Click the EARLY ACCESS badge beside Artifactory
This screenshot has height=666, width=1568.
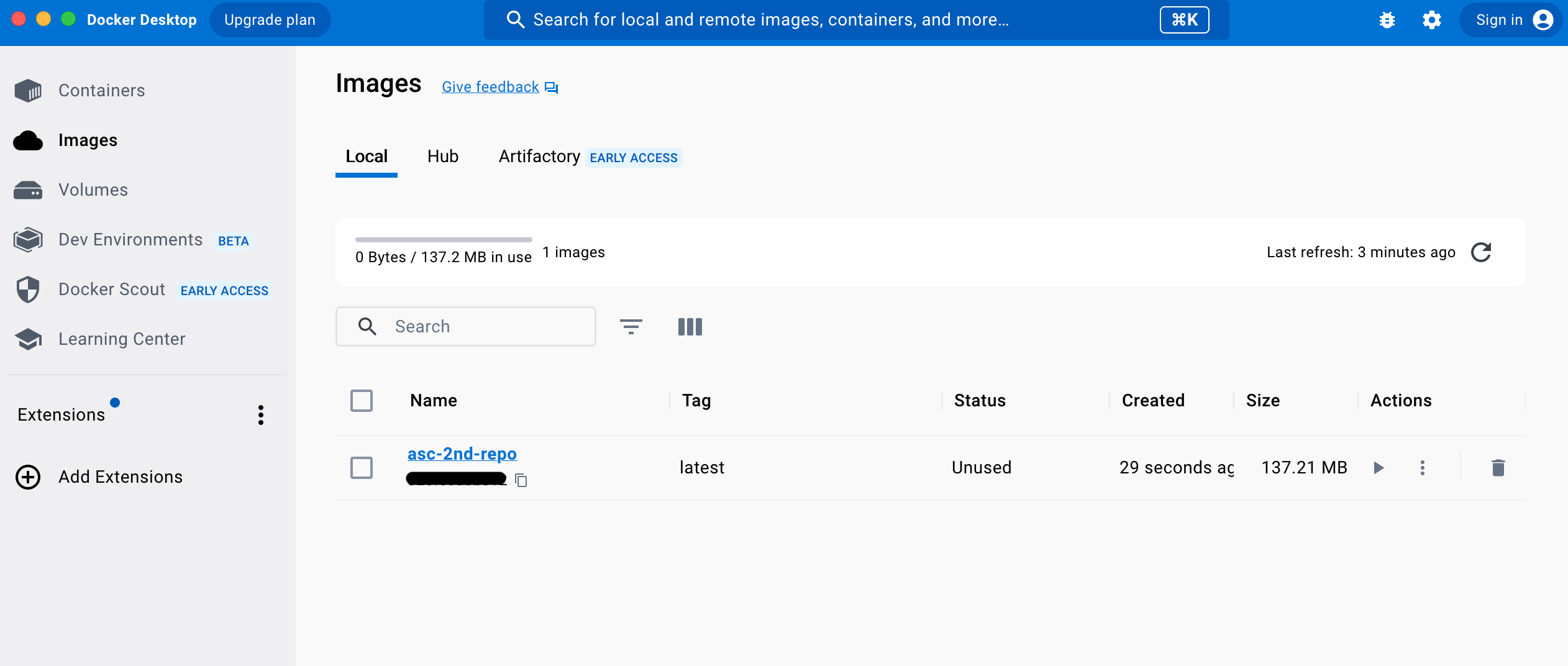[634, 158]
